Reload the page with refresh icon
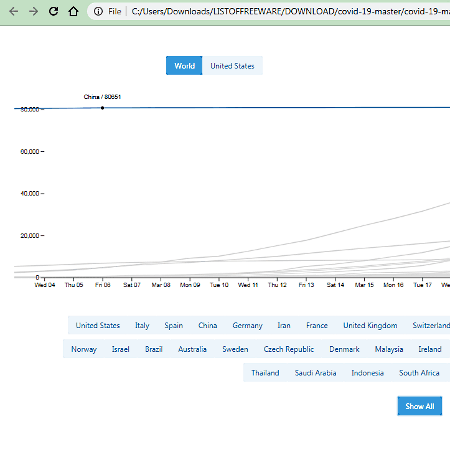The height and width of the screenshot is (457, 450). click(x=53, y=12)
